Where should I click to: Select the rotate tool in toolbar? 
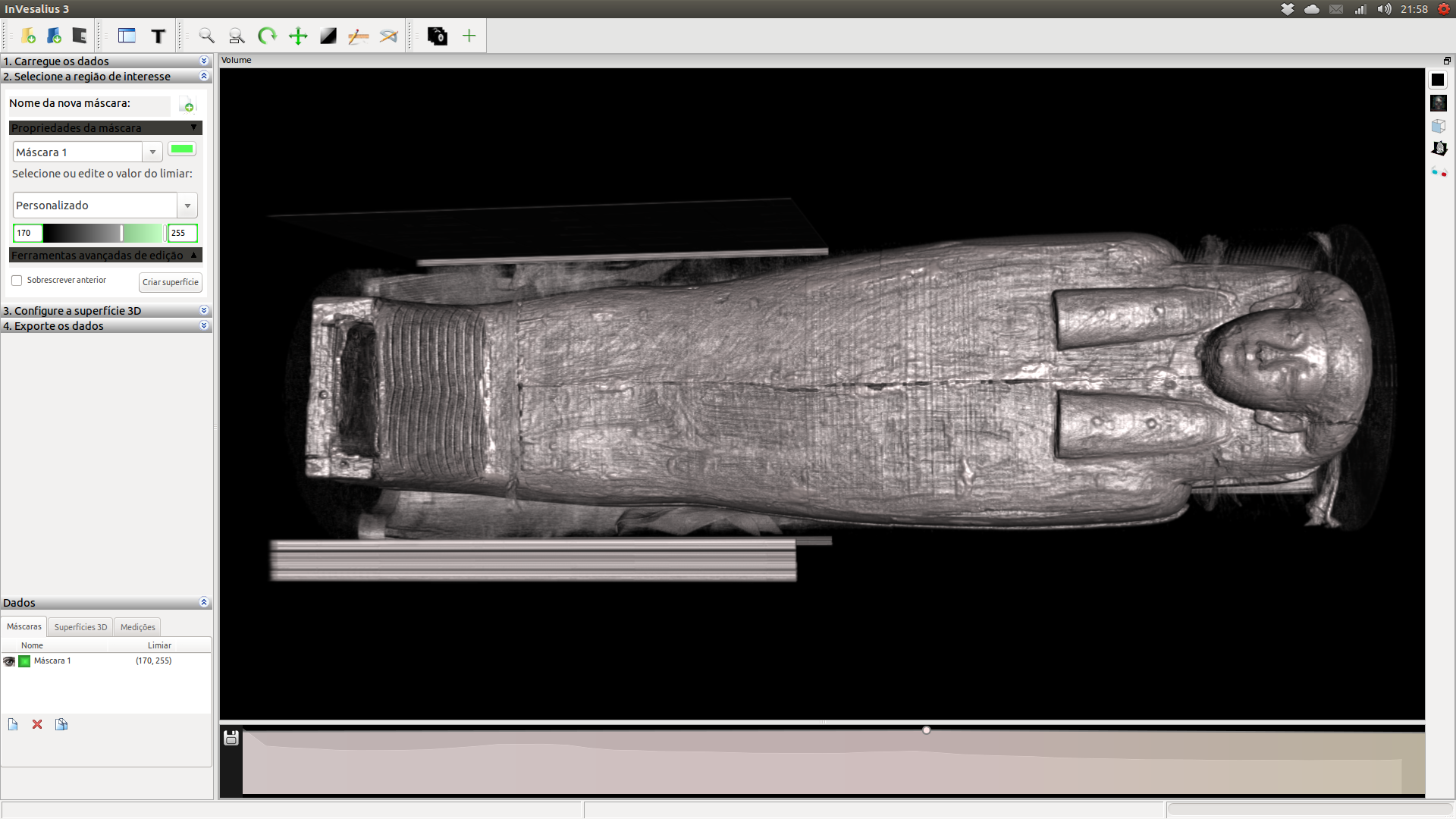[x=267, y=36]
